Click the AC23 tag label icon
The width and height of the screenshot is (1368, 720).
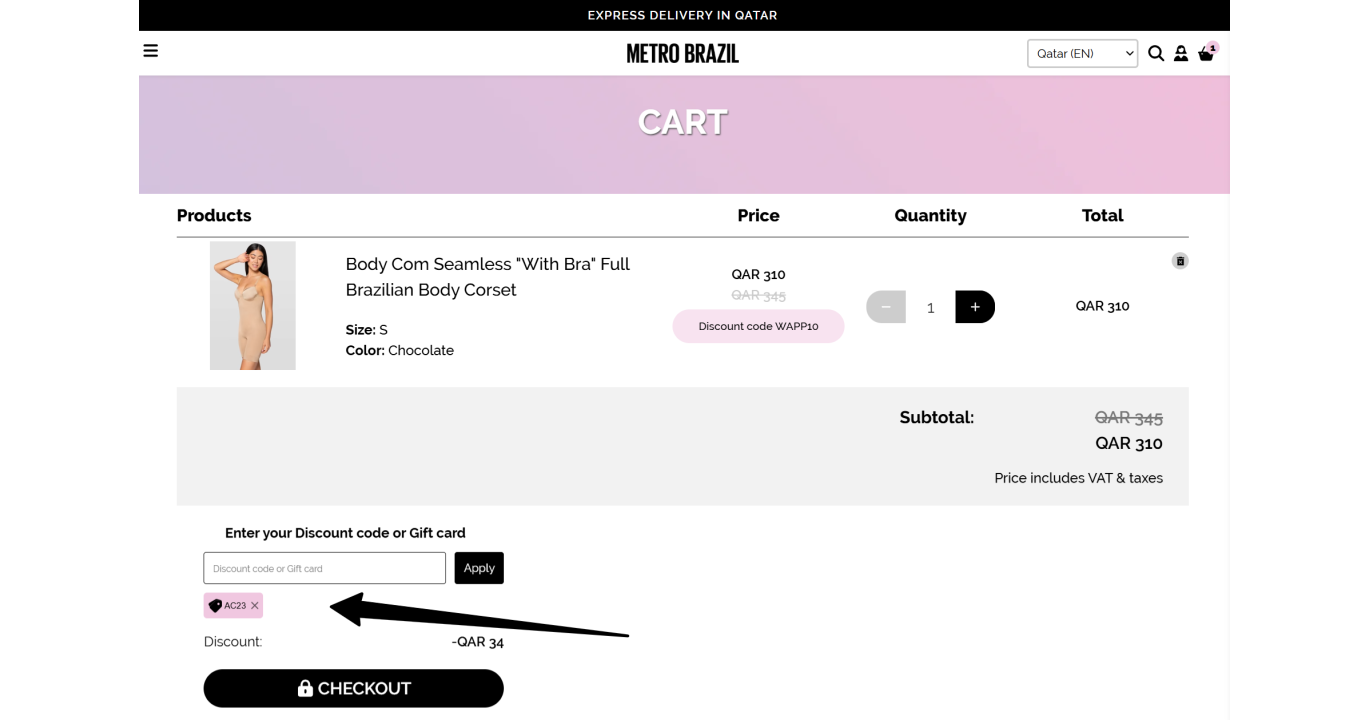click(215, 606)
